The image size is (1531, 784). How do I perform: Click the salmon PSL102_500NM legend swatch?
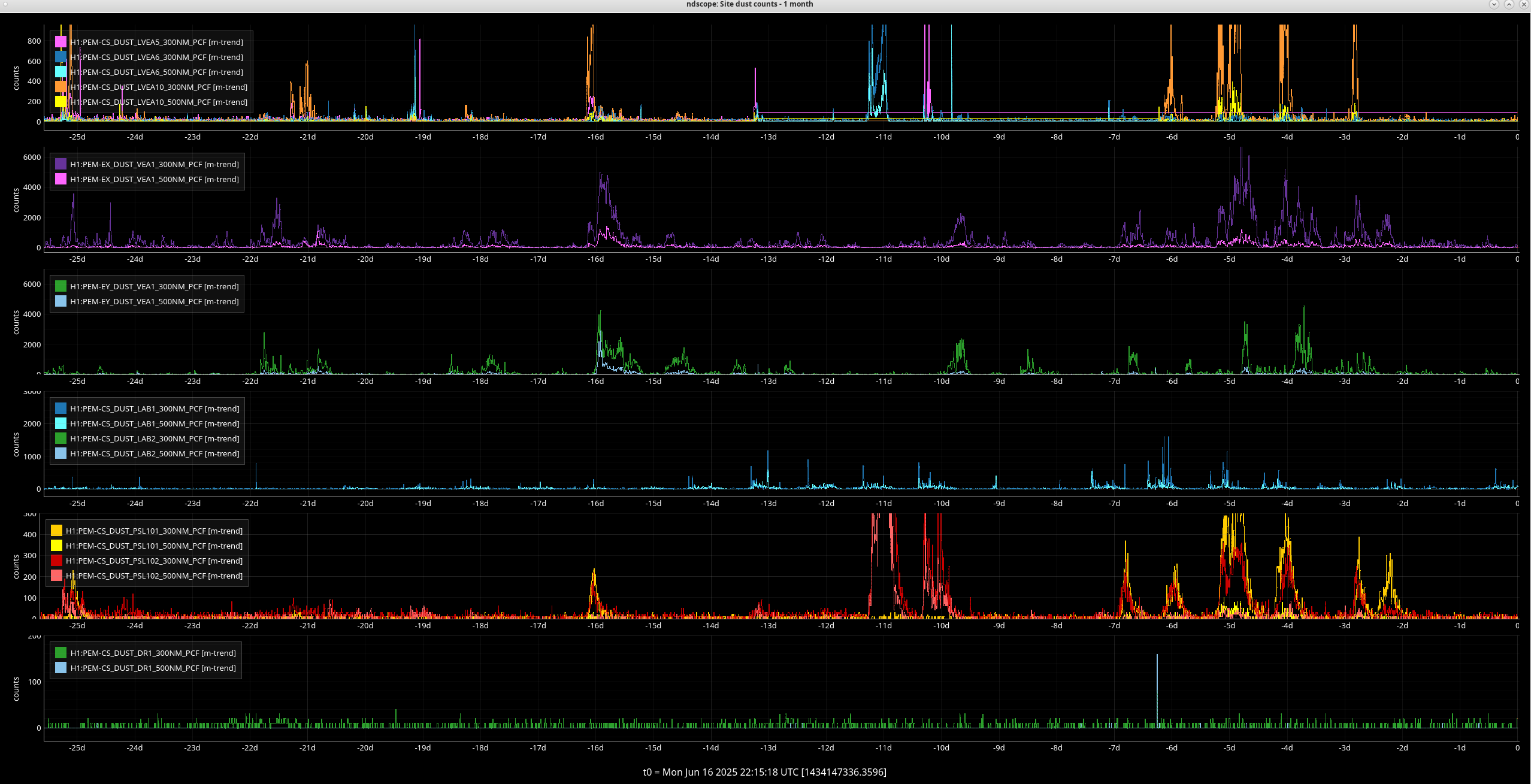(57, 576)
